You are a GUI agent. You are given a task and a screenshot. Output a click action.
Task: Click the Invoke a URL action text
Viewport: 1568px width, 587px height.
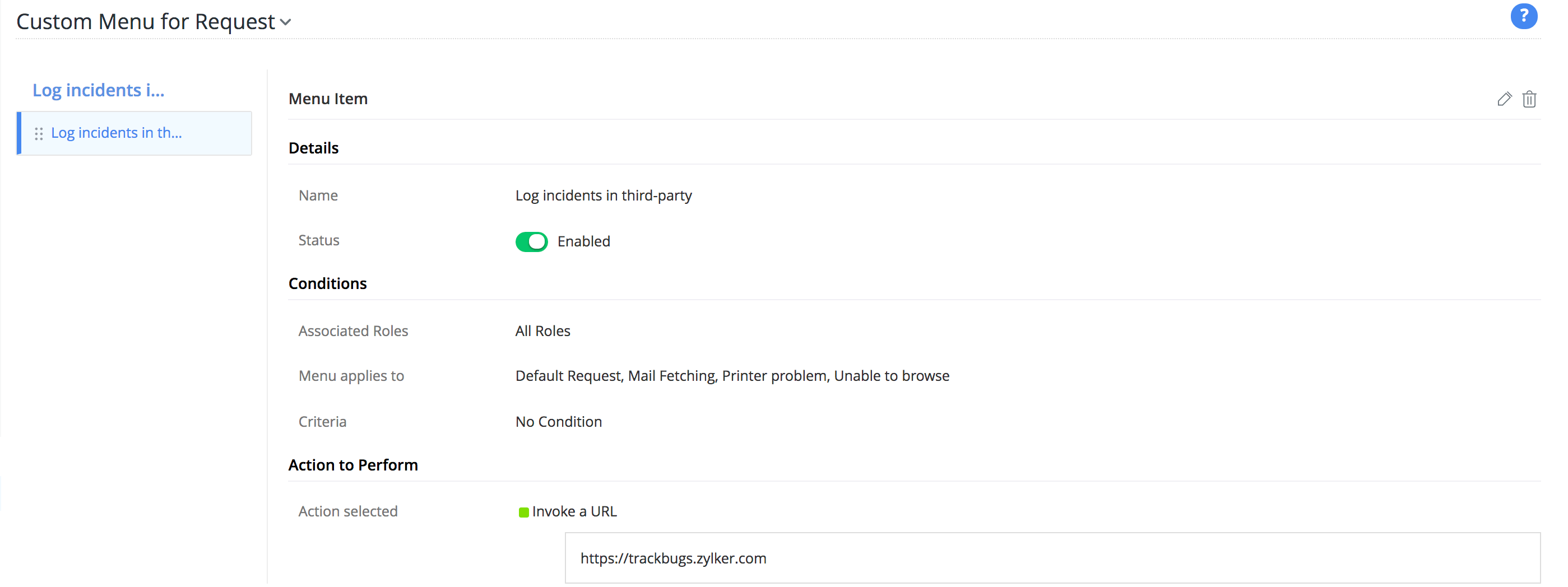(574, 511)
